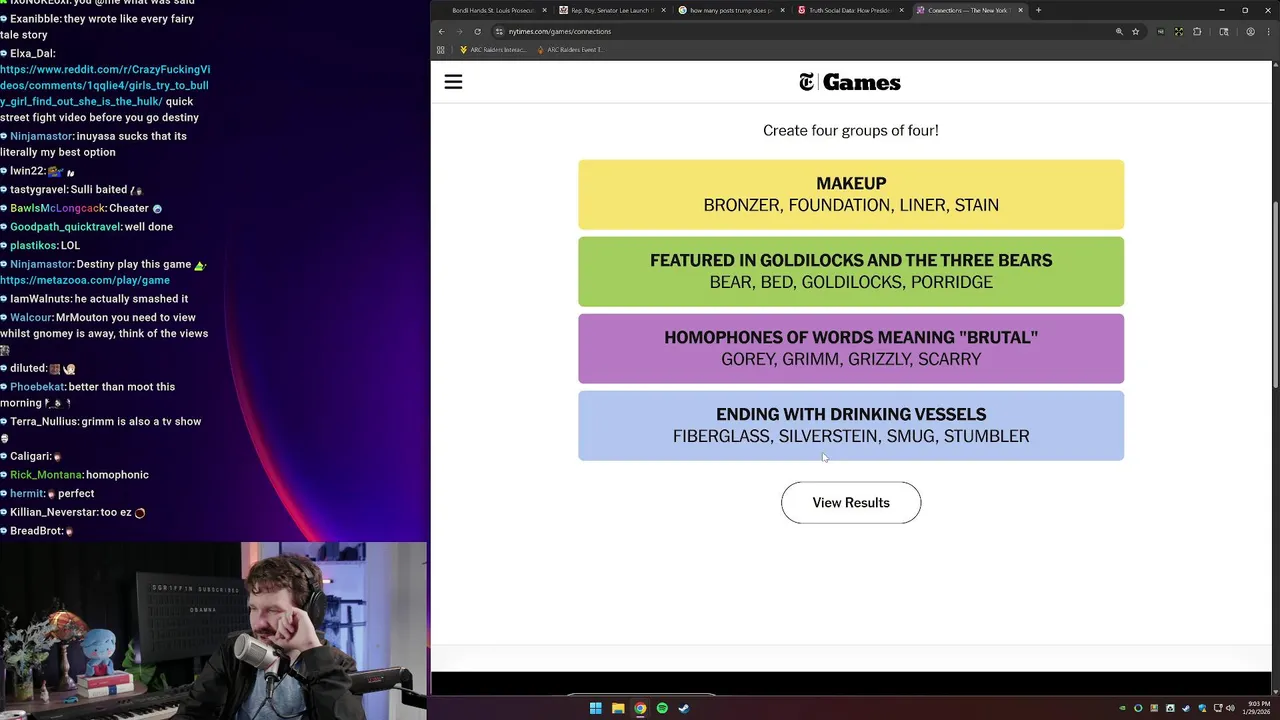The width and height of the screenshot is (1280, 720).
Task: Click the username Goodpath_quicktravel in chat
Action: [x=65, y=227]
